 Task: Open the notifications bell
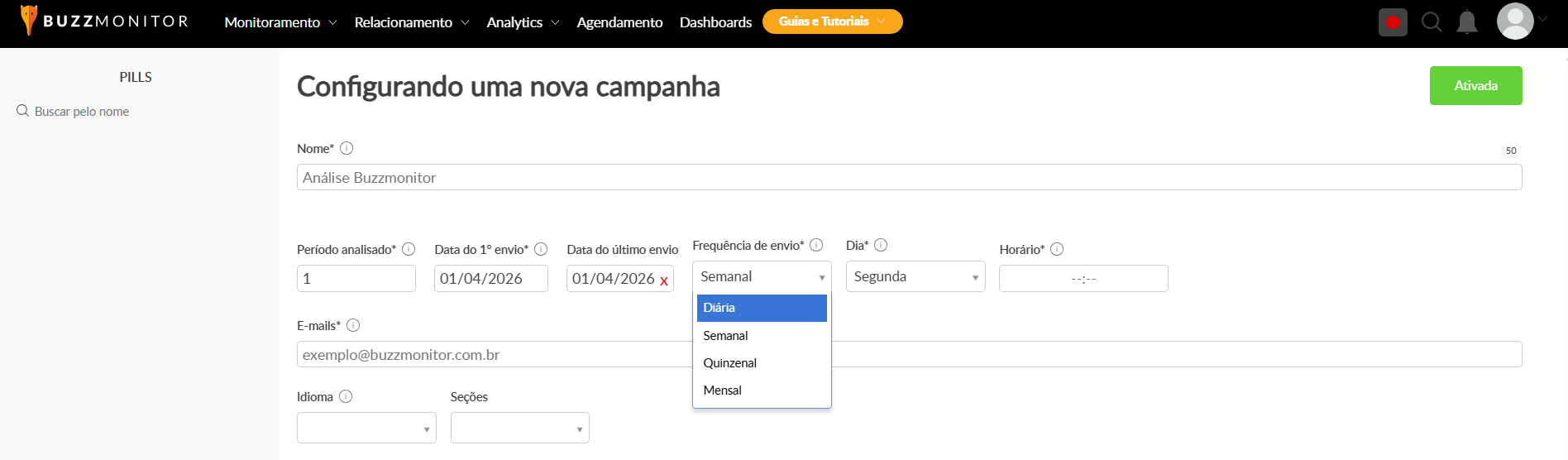click(x=1467, y=22)
